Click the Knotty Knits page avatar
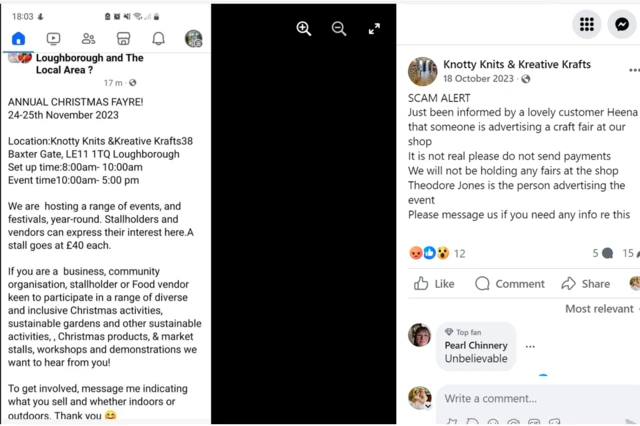 point(422,71)
